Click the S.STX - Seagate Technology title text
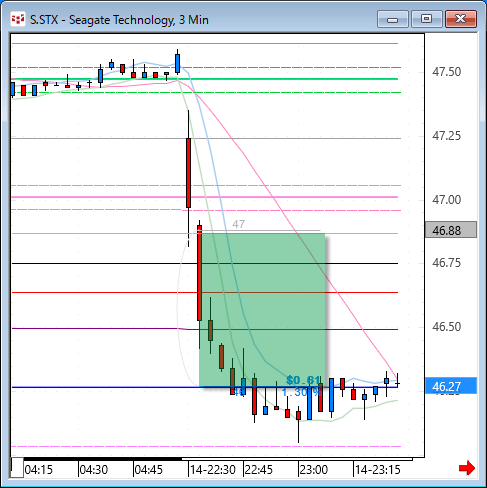This screenshot has height=488, width=487. [119, 20]
